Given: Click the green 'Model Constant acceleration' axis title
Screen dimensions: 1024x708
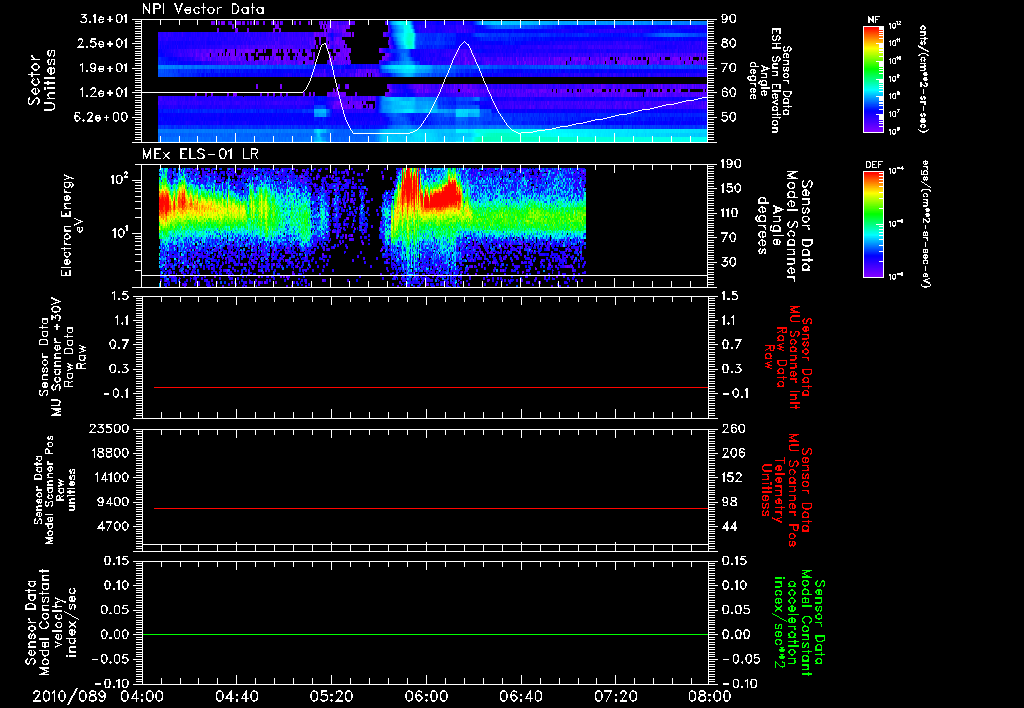Looking at the screenshot, I should click(x=799, y=622).
